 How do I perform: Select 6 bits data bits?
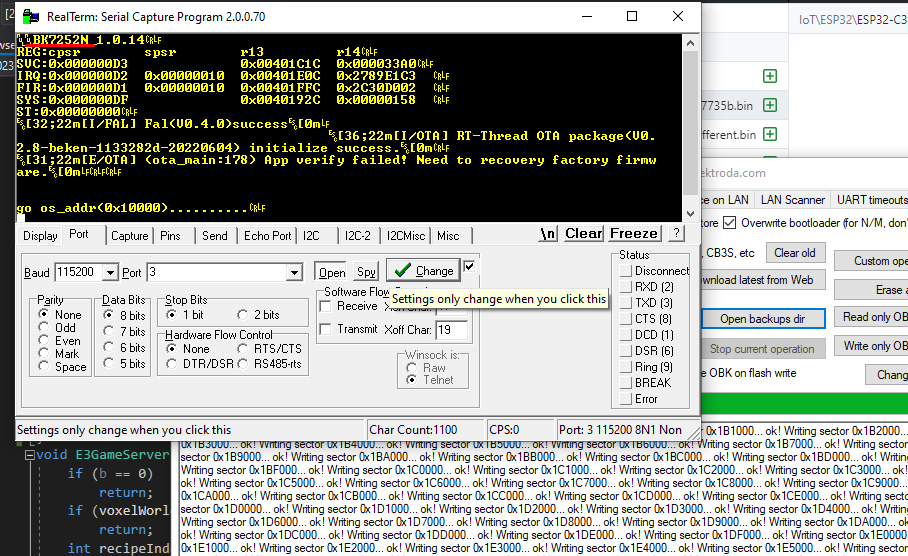click(x=108, y=348)
